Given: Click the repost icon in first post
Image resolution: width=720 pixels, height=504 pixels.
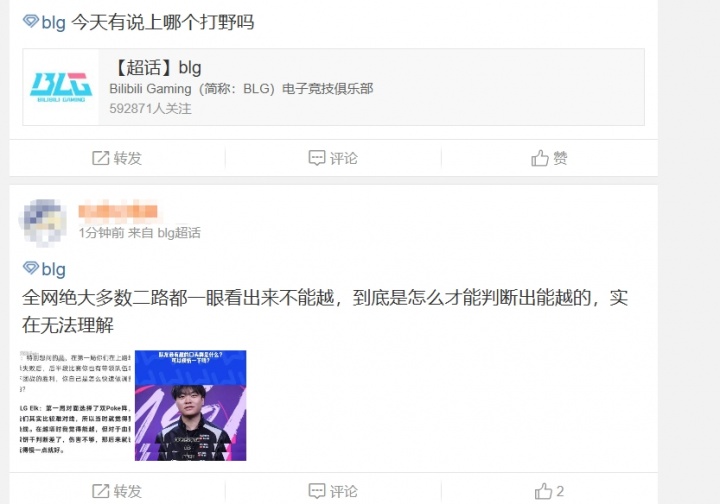Looking at the screenshot, I should tap(101, 158).
